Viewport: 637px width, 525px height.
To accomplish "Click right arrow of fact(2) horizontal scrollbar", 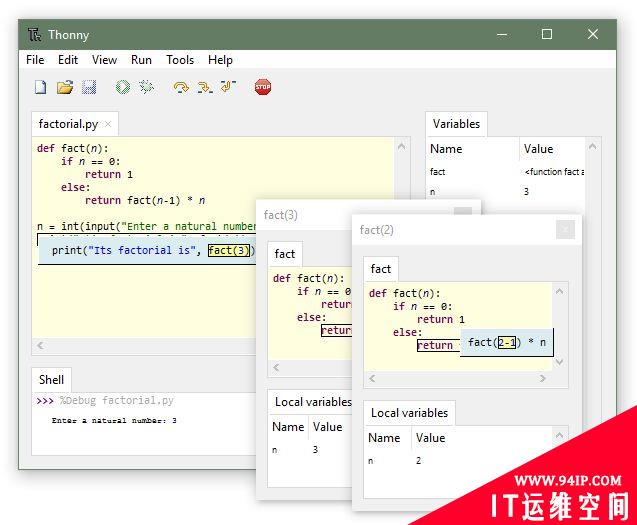I will pos(543,378).
